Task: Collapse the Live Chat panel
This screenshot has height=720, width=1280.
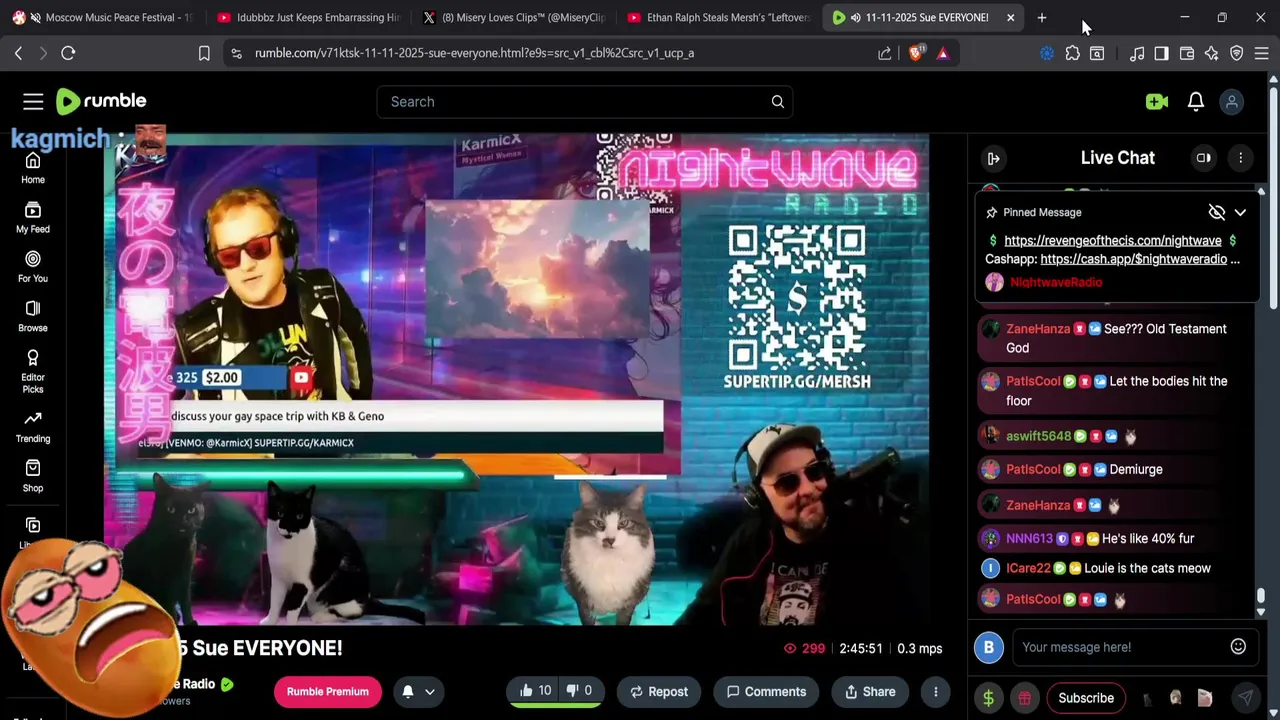Action: [x=993, y=158]
